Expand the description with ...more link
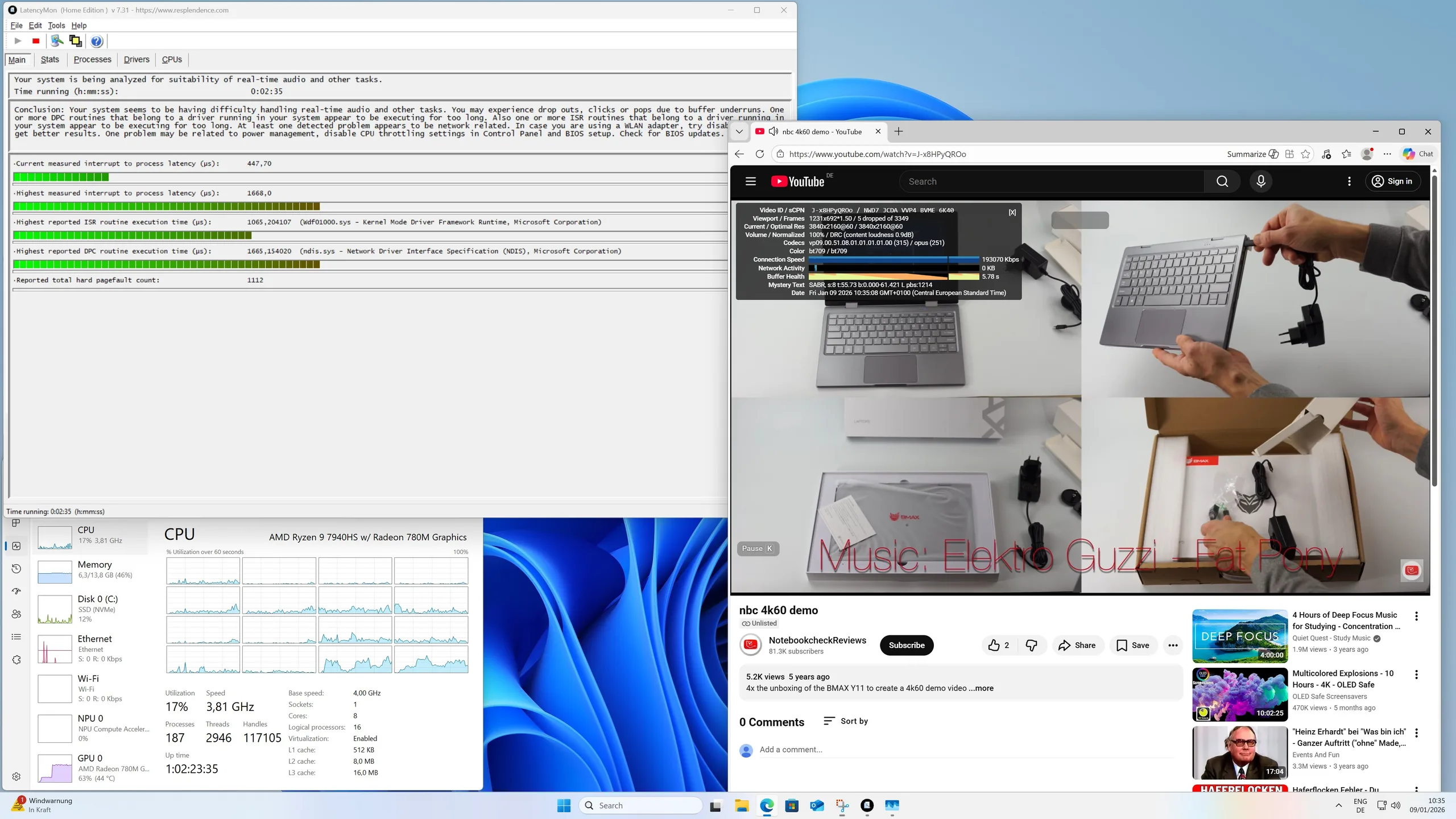This screenshot has width=1456, height=819. coord(981,688)
